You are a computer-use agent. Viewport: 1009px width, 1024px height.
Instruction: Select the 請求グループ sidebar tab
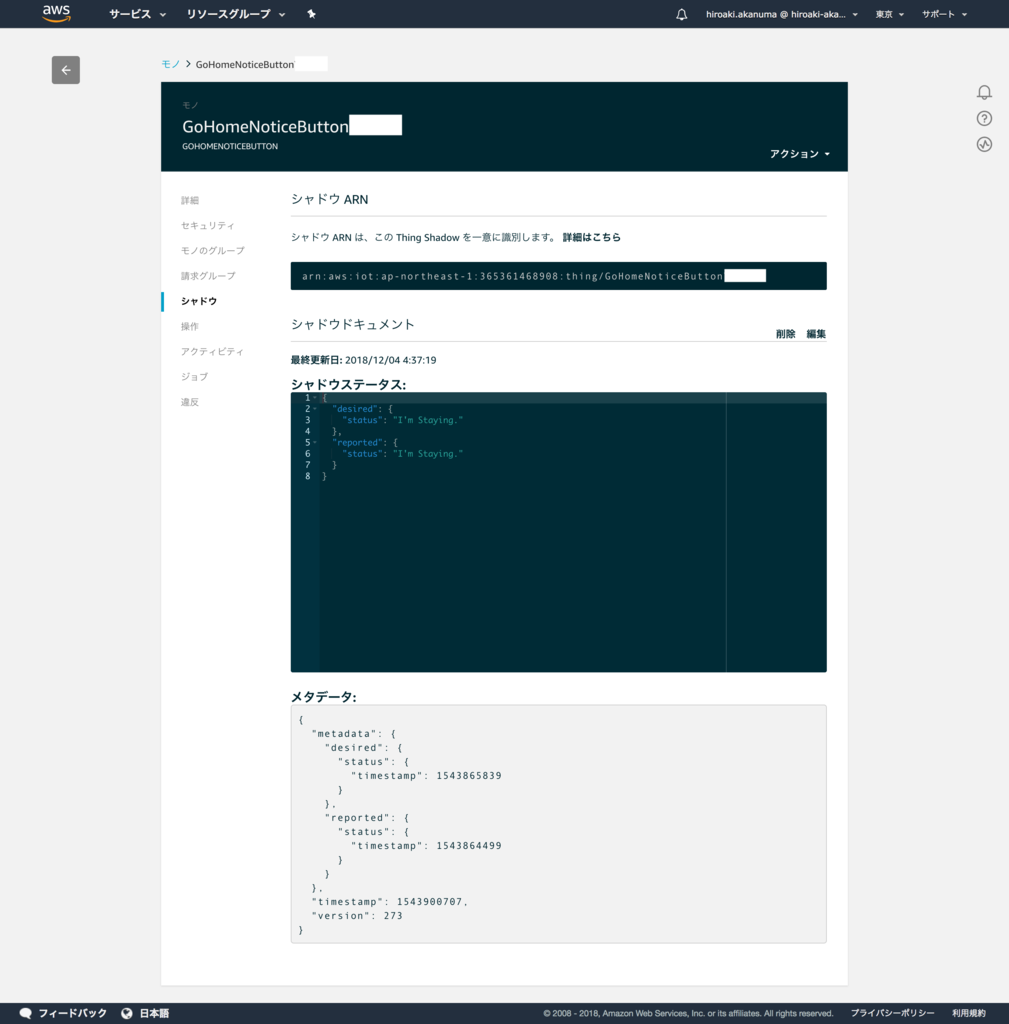click(x=208, y=276)
